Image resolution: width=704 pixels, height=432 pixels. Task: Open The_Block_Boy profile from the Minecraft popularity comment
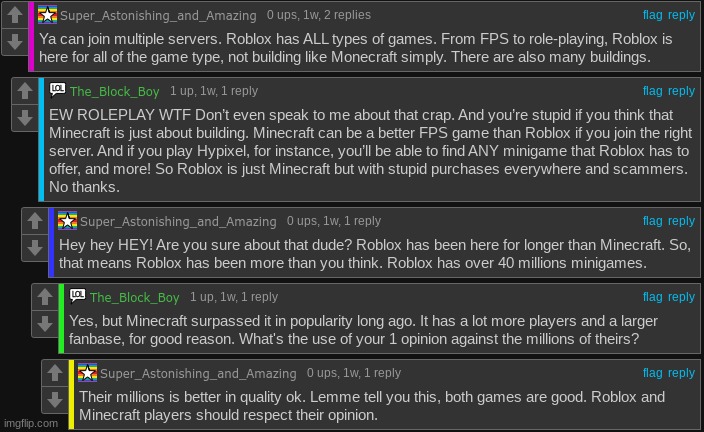134,297
